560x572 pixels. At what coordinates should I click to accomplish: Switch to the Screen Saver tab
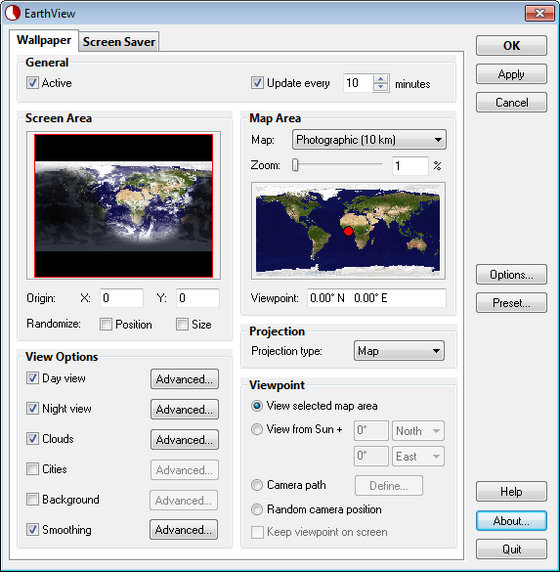click(x=119, y=42)
